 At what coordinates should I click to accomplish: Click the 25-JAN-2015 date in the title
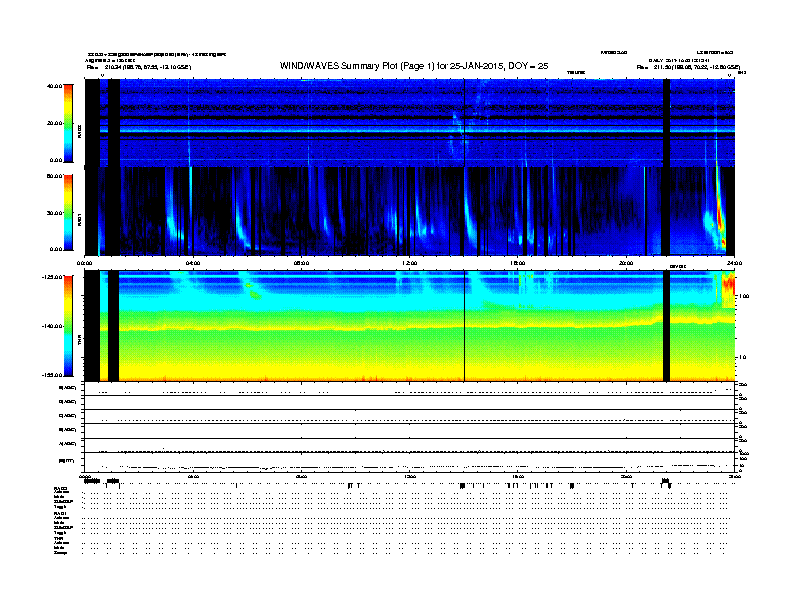[476, 66]
